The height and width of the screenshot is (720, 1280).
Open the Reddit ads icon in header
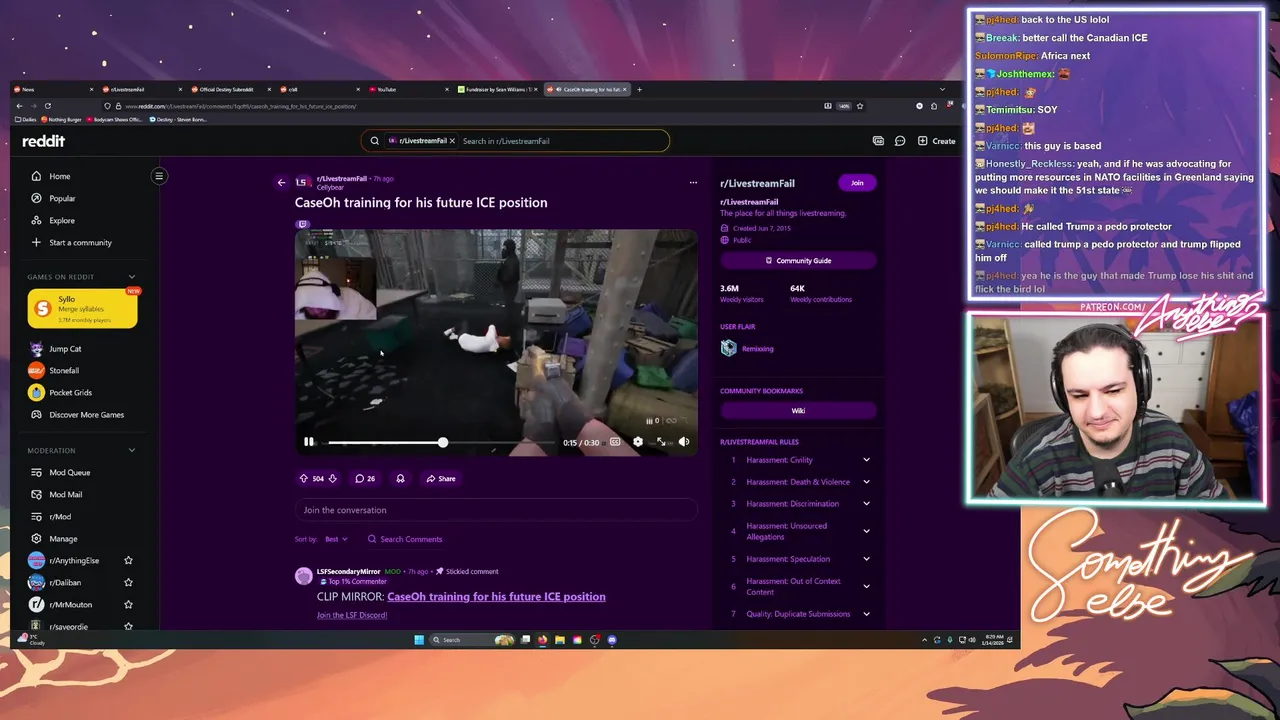coord(878,141)
